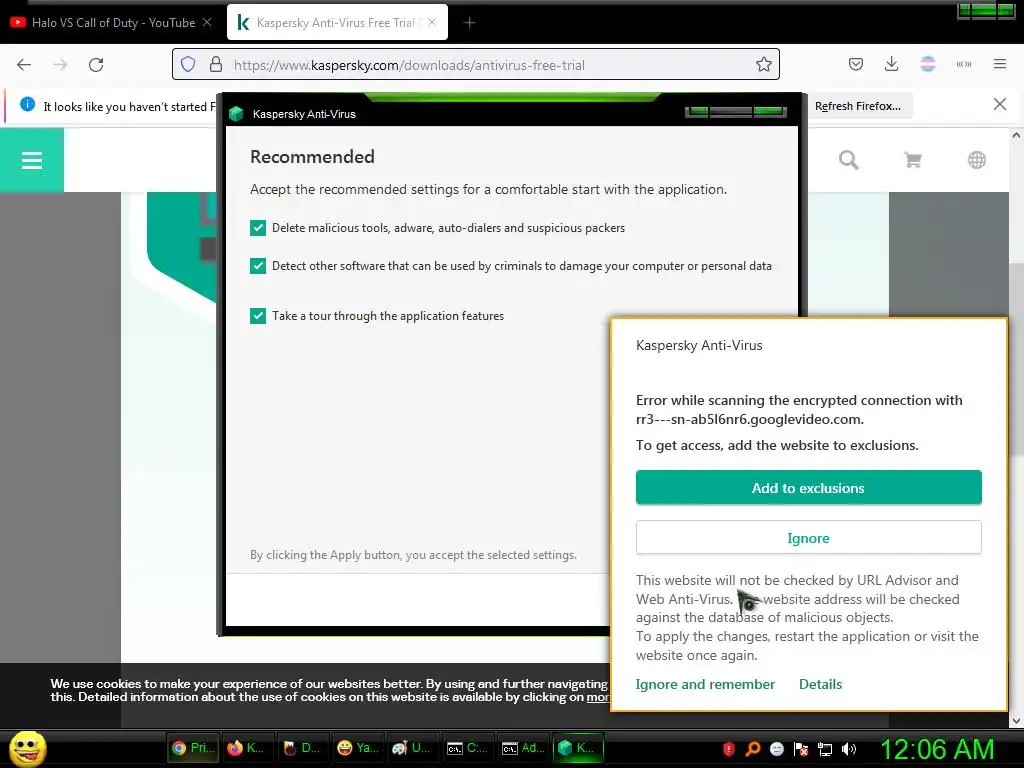Switch to the Firefox taskbar item
Viewport: 1024px width, 768px height.
tap(249, 748)
